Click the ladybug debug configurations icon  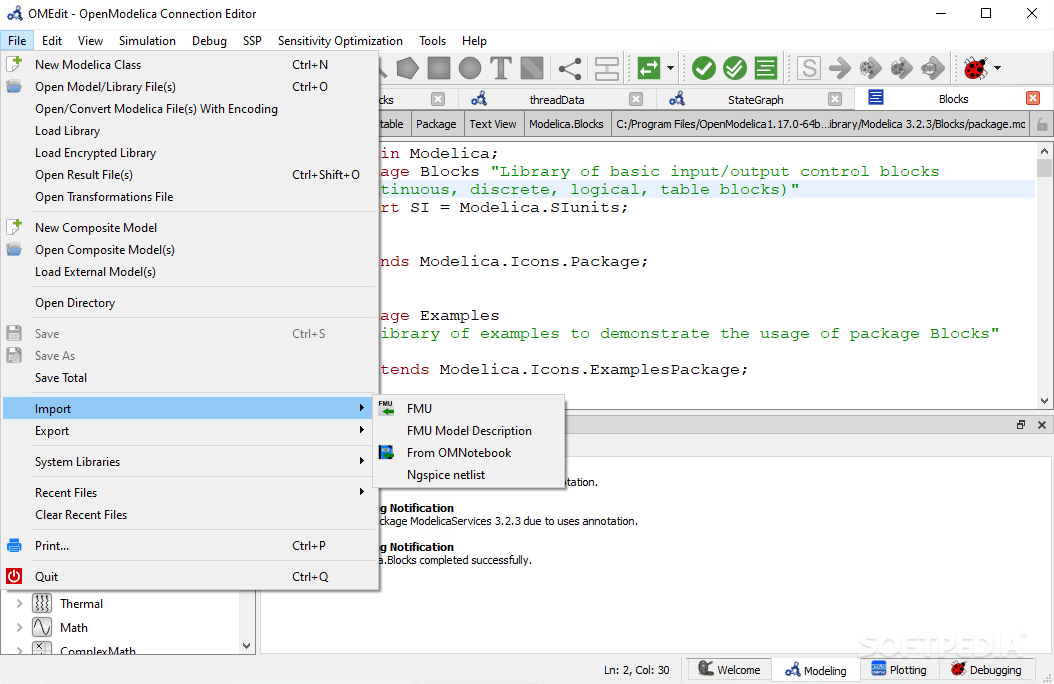click(975, 68)
